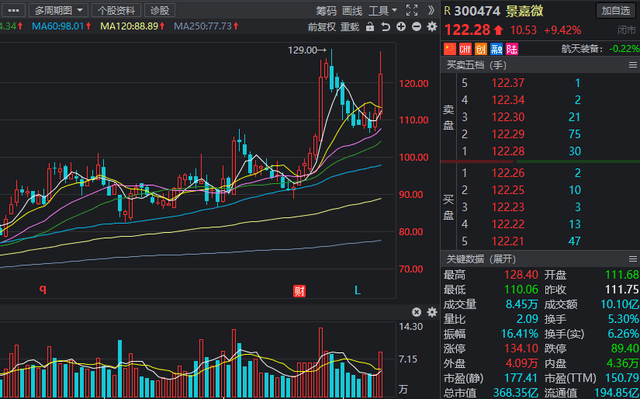640x399 pixels.
Task: Open 关键数据 panel menu icon
Action: [633, 259]
